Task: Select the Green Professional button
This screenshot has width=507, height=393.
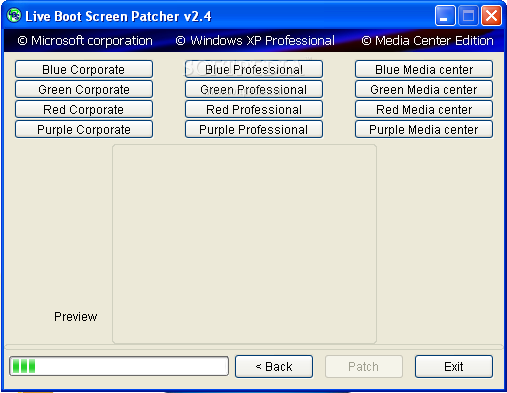Action: pyautogui.click(x=254, y=89)
